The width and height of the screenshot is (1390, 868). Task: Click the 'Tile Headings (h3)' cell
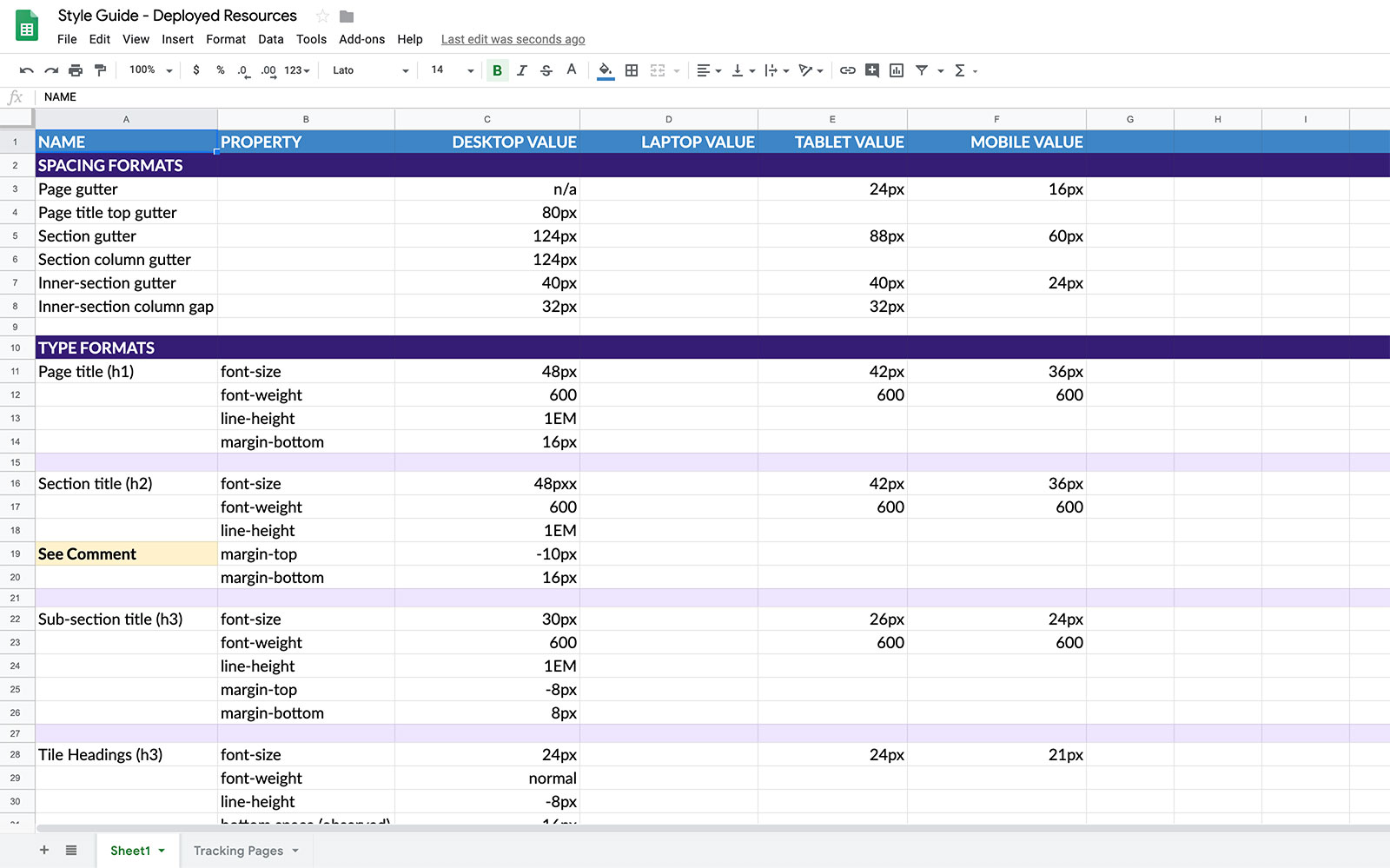click(126, 754)
